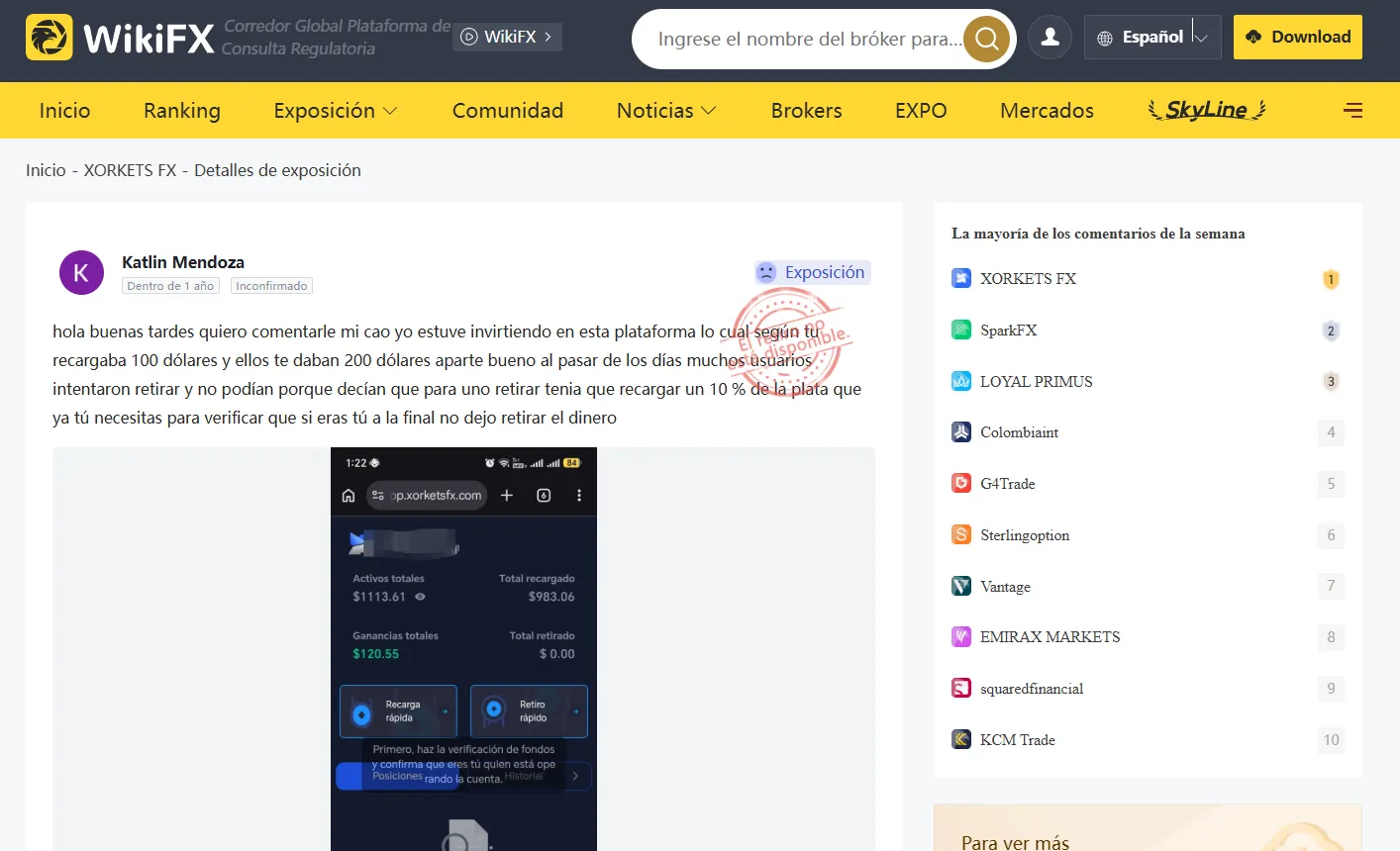Open the xorketsfx phone screenshot image
The height and width of the screenshot is (851, 1400).
tap(463, 649)
